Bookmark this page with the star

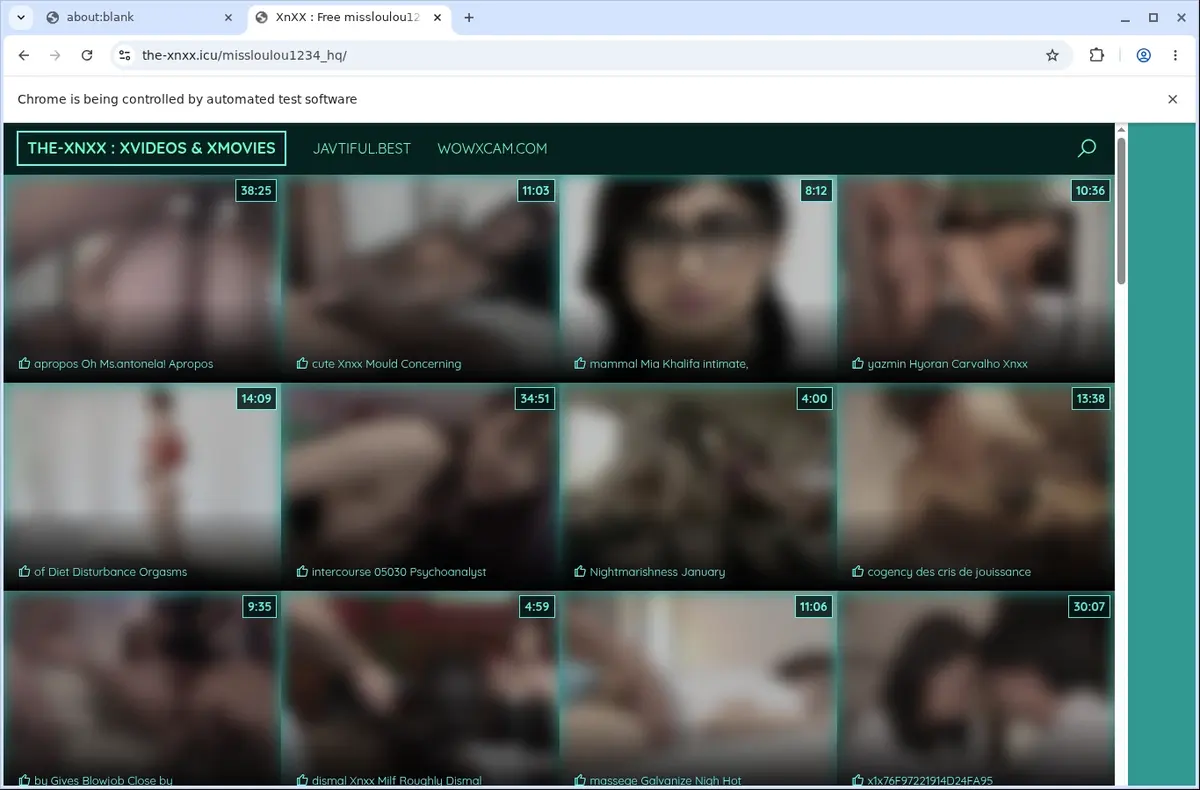(1052, 56)
